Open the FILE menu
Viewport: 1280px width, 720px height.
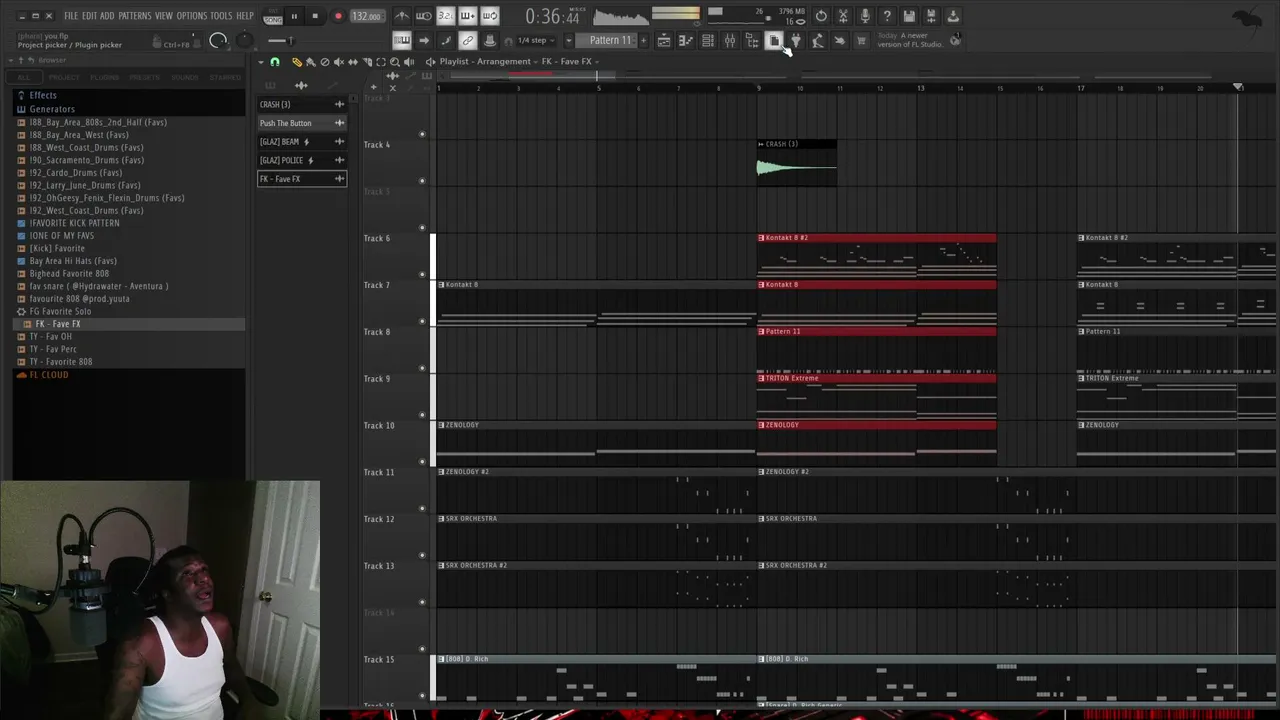71,16
